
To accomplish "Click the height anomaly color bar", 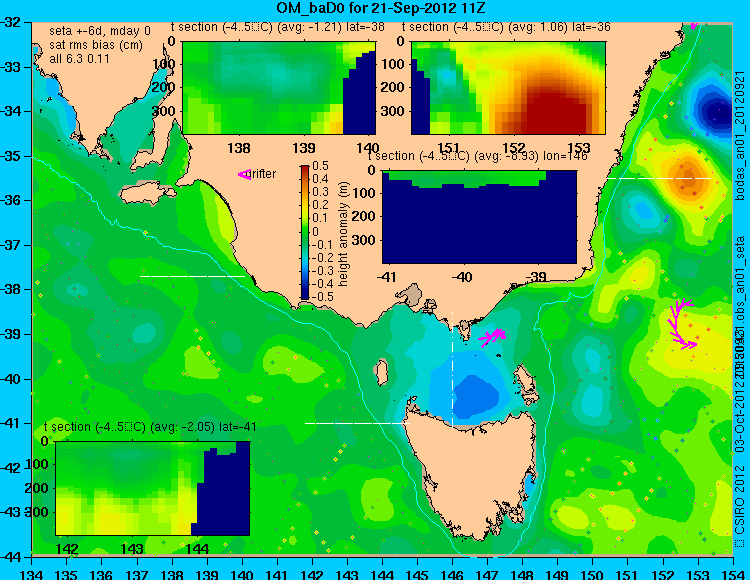I will 305,232.
